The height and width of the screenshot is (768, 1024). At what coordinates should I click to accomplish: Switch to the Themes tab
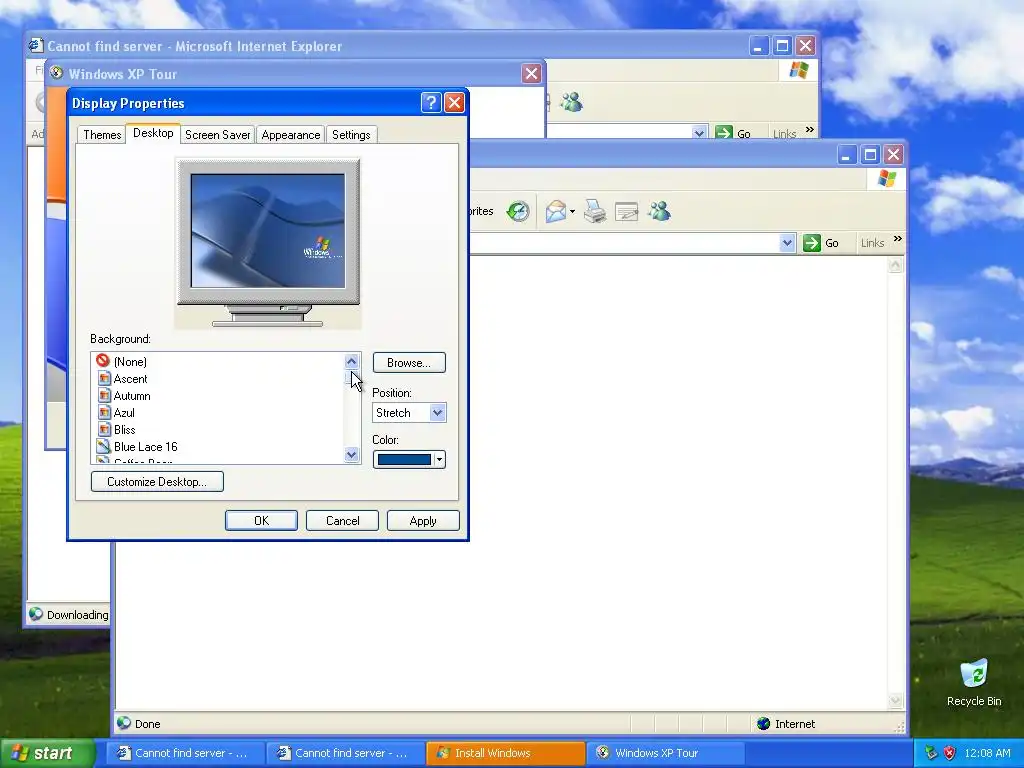pyautogui.click(x=102, y=135)
